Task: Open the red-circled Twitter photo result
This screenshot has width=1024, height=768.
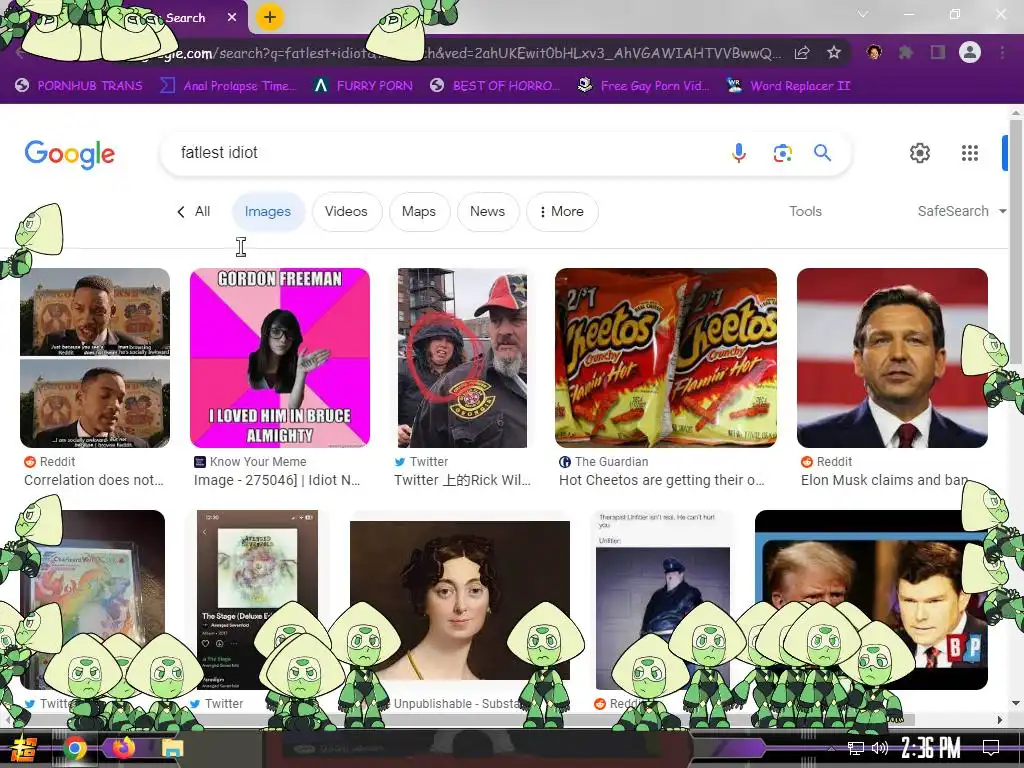Action: coord(462,358)
